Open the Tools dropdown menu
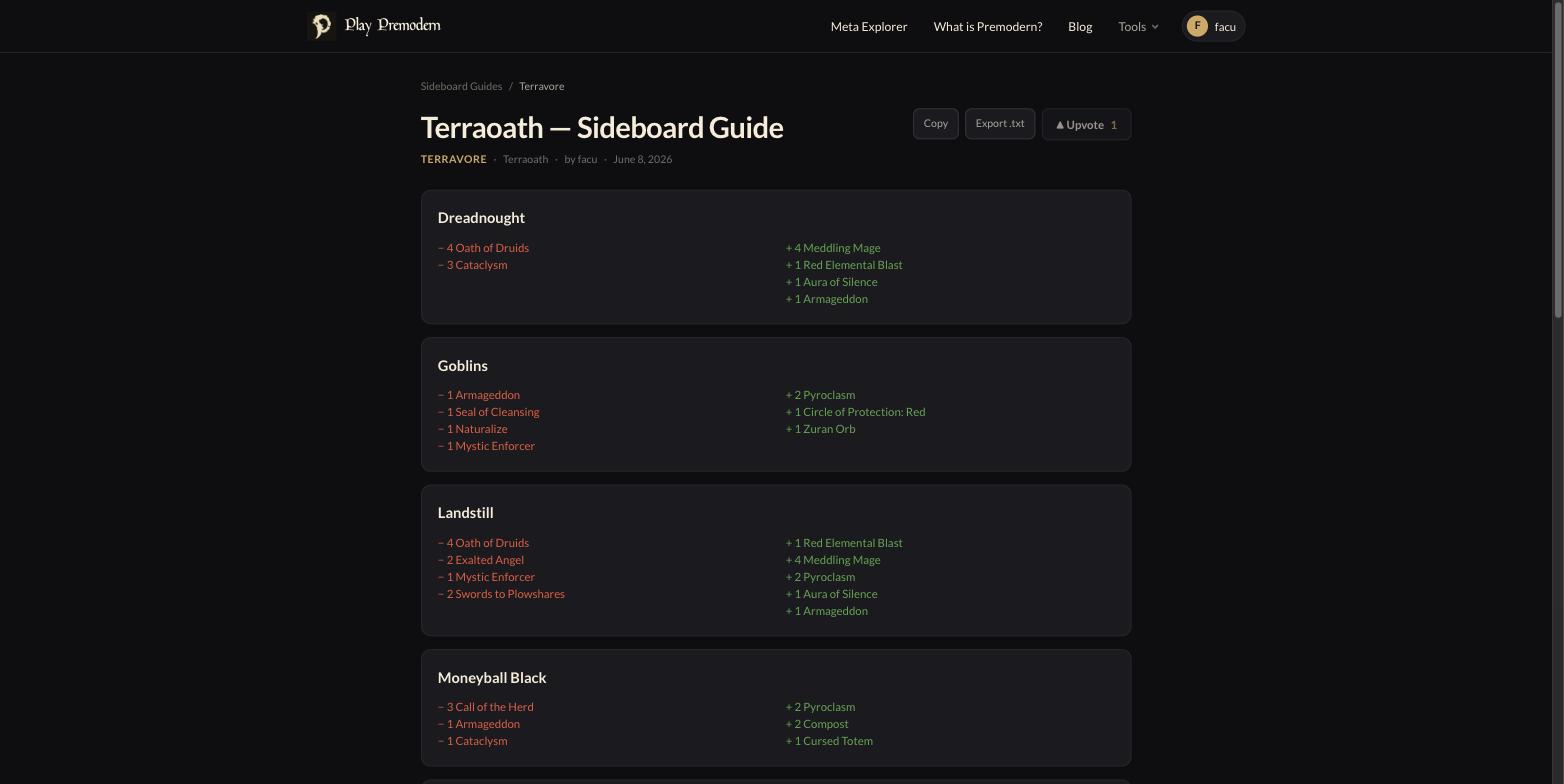Viewport: 1564px width, 784px height. [1138, 27]
